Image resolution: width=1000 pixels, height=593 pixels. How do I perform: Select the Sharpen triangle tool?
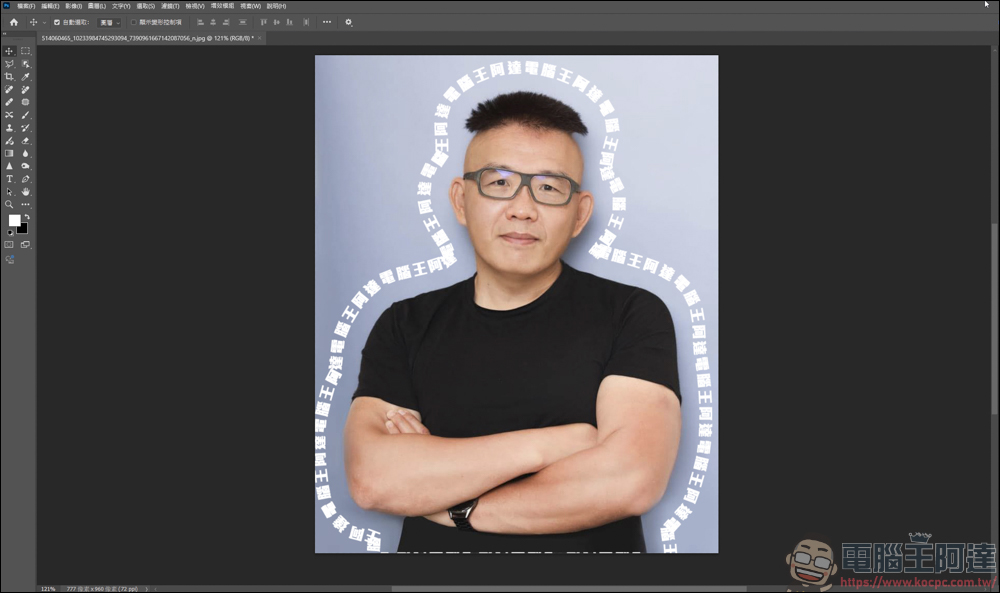(9, 166)
